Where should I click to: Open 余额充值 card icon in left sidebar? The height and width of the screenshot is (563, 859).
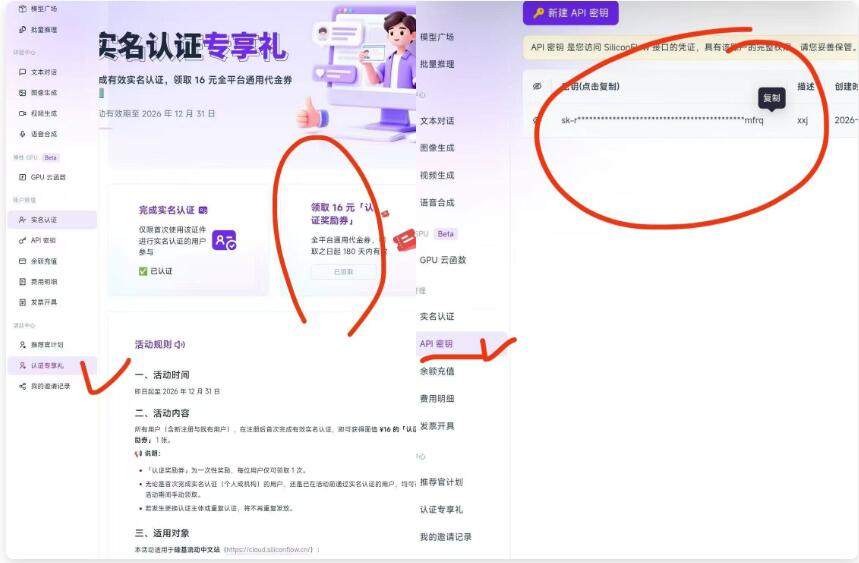(x=22, y=261)
